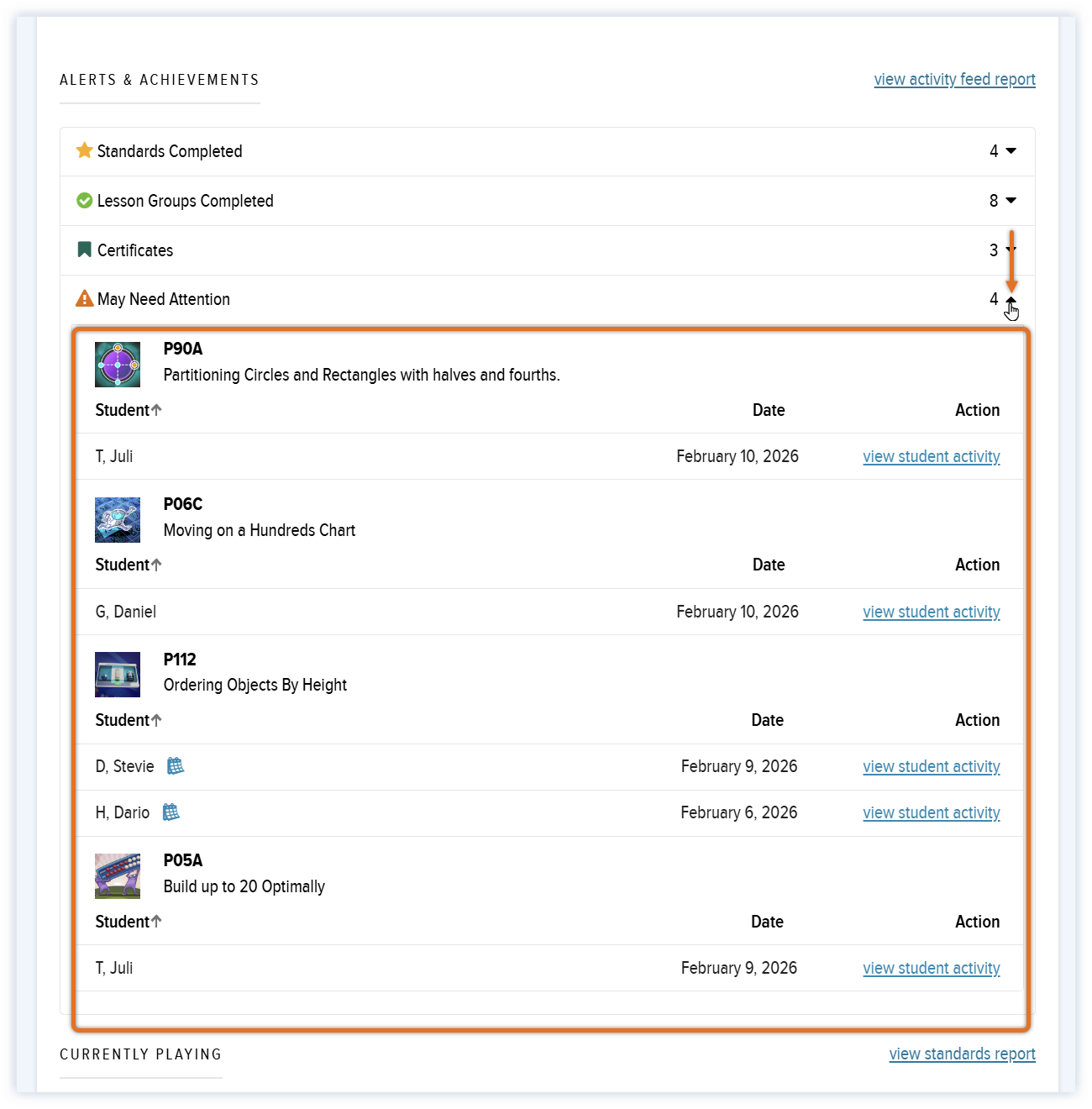Expand the Certificates section arrow
1092x1109 pixels.
1011,250
